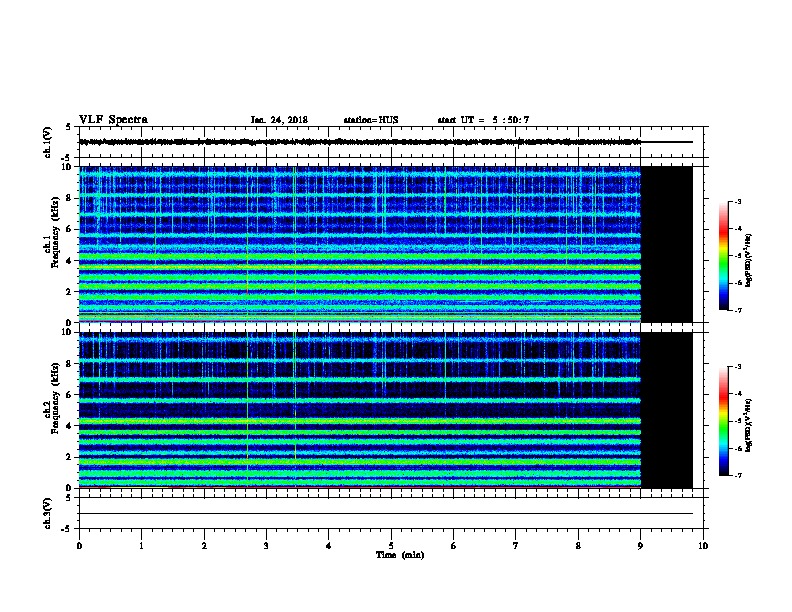Click the ch.1 spectrogram color scale bar
The height and width of the screenshot is (612, 792).
[723, 256]
